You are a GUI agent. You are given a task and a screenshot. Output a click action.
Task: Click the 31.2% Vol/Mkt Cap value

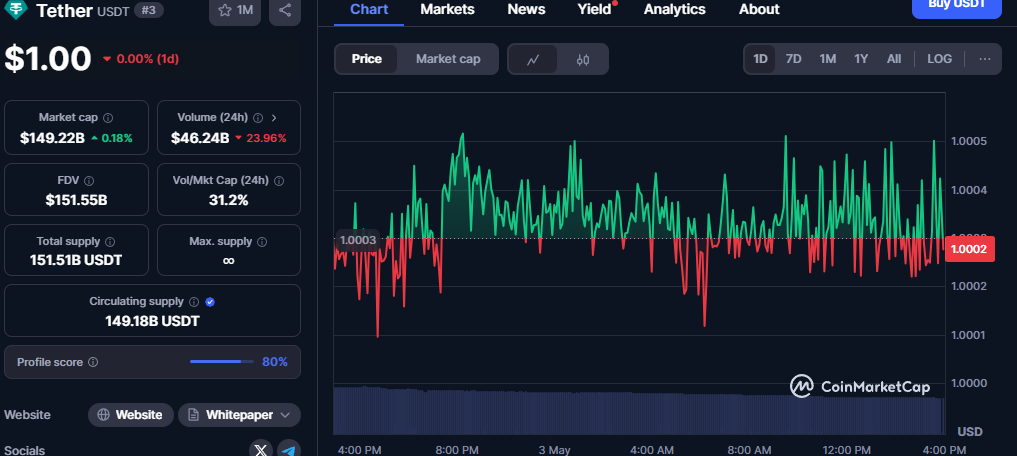click(x=228, y=200)
